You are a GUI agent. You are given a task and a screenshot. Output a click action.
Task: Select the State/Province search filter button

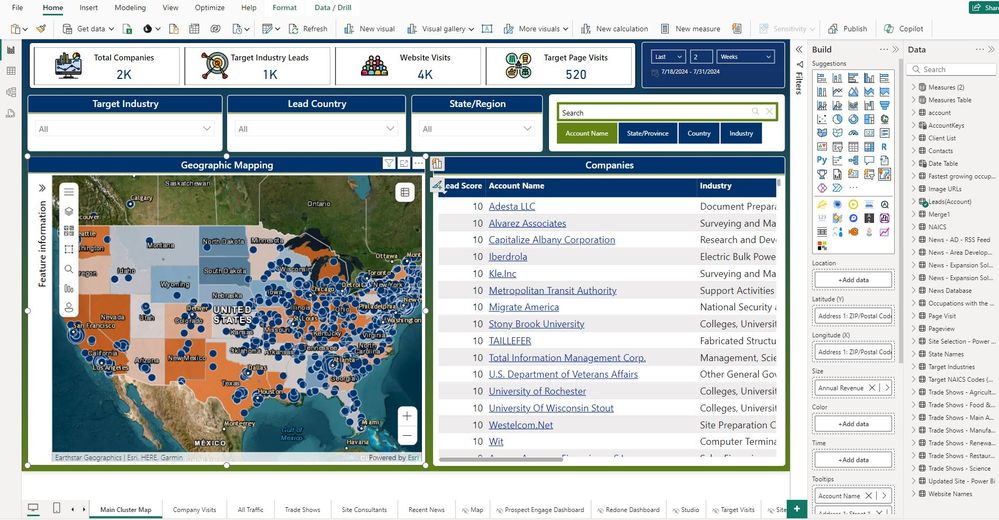[647, 133]
